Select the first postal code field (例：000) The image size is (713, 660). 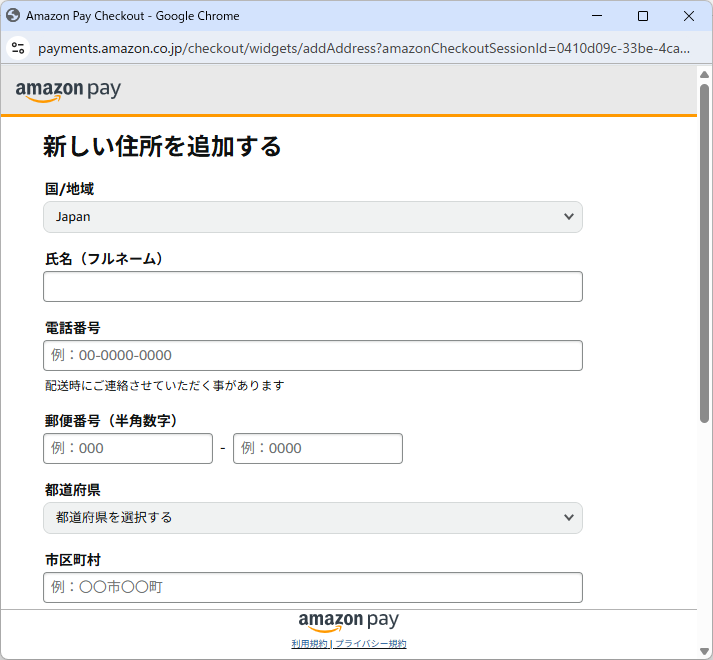pos(128,449)
